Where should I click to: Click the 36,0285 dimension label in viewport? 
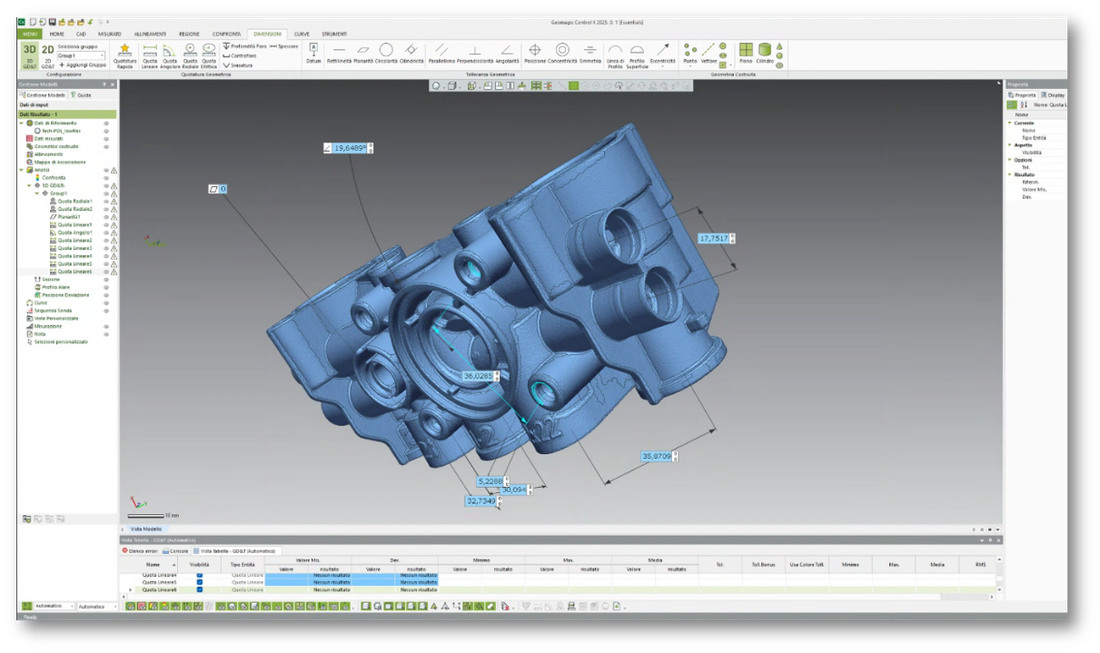pyautogui.click(x=478, y=377)
